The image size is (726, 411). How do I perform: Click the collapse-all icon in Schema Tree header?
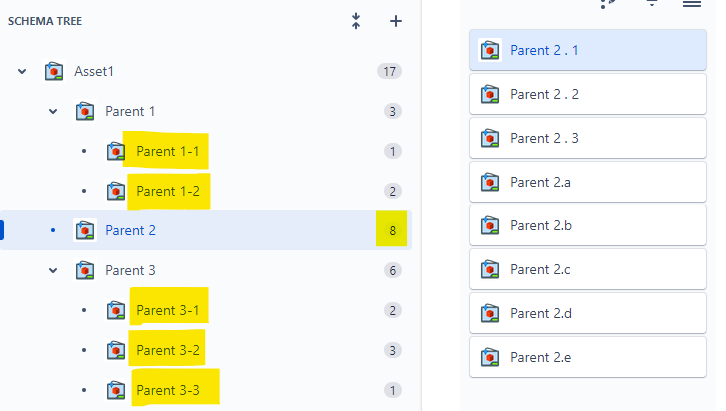coord(356,21)
